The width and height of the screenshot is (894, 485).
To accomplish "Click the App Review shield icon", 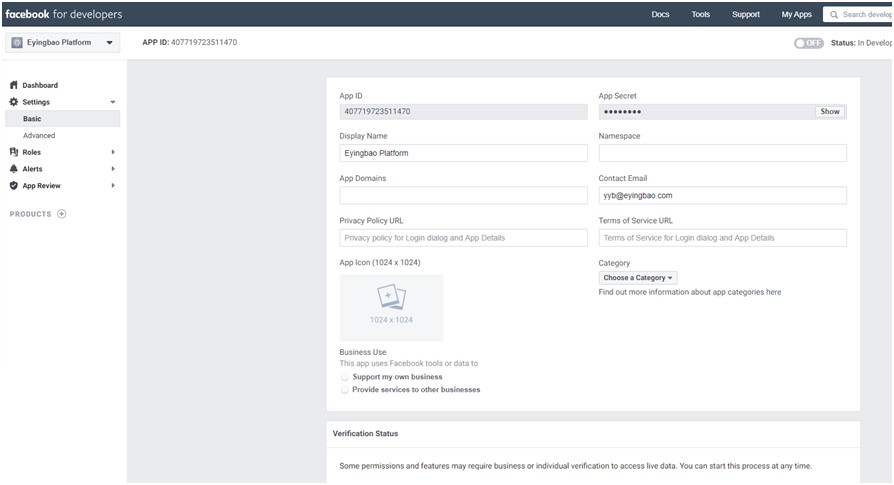I will point(14,186).
